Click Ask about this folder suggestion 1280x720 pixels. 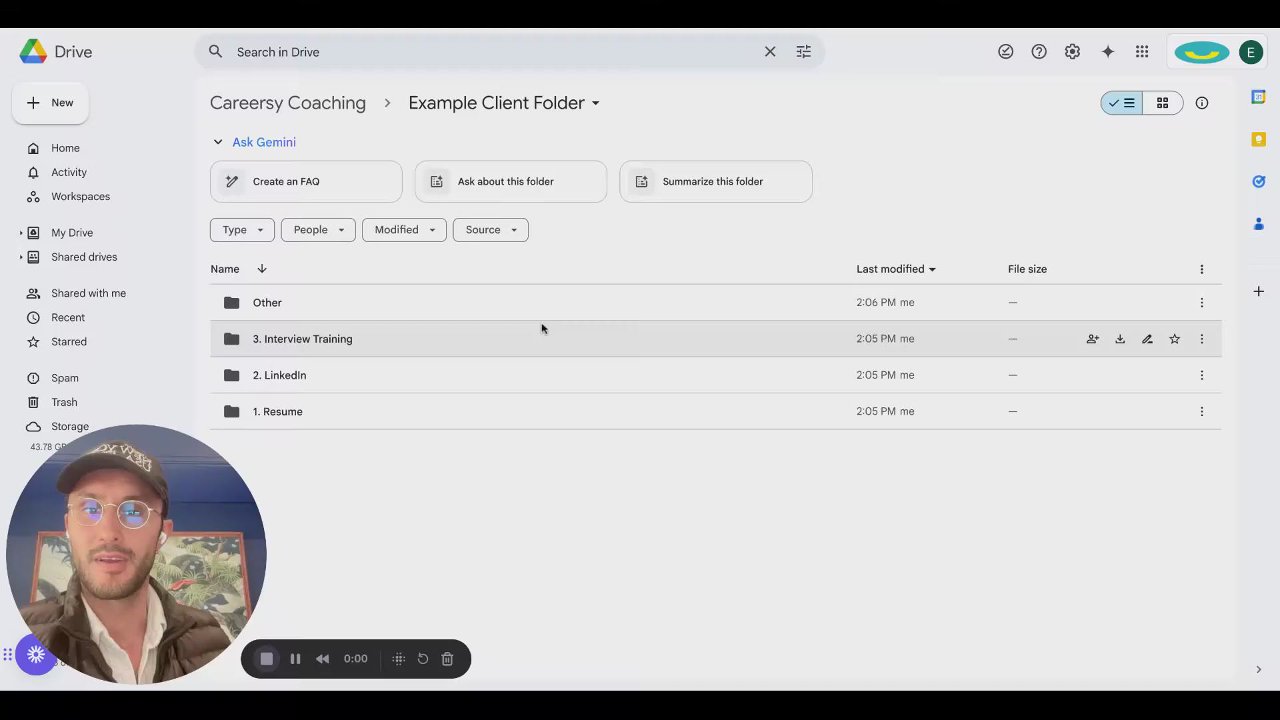tap(511, 182)
